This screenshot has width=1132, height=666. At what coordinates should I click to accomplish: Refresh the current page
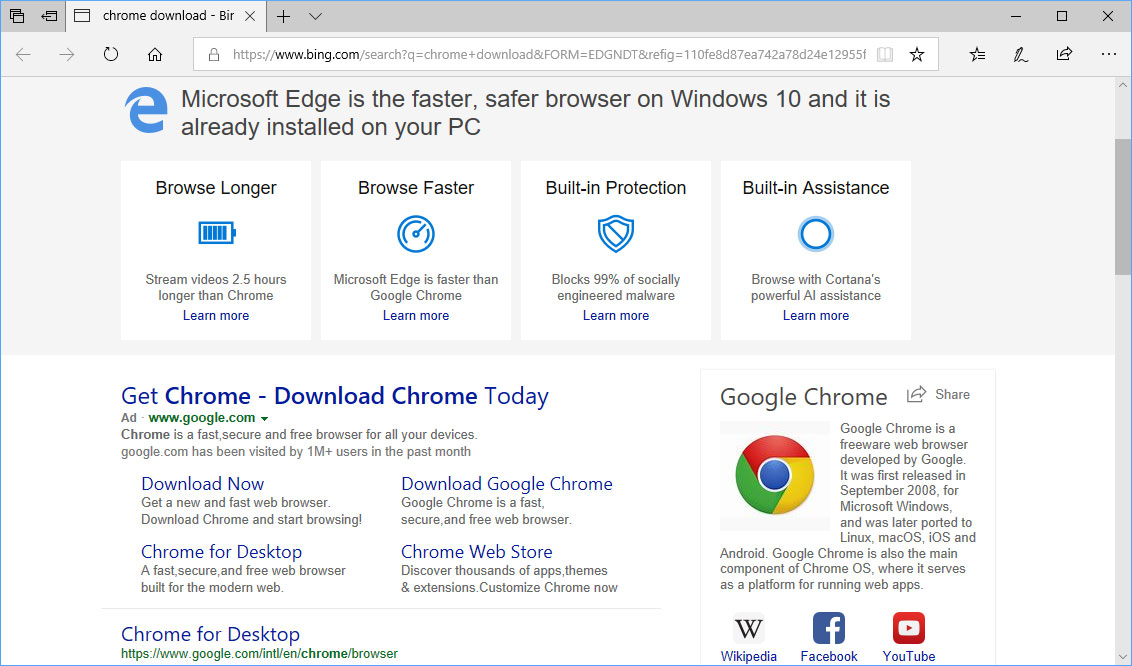(110, 54)
